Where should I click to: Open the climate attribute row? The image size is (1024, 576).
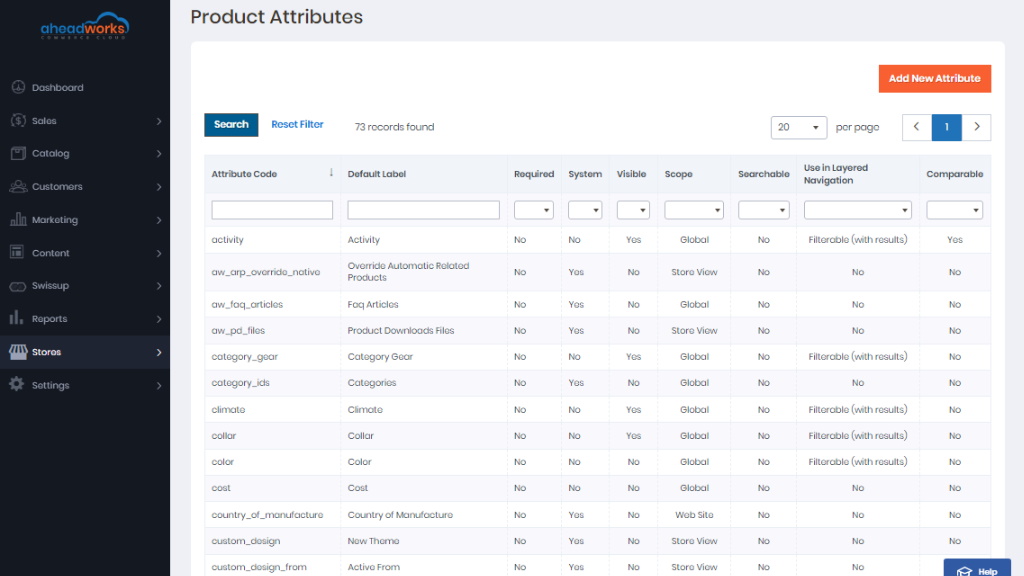[598, 409]
